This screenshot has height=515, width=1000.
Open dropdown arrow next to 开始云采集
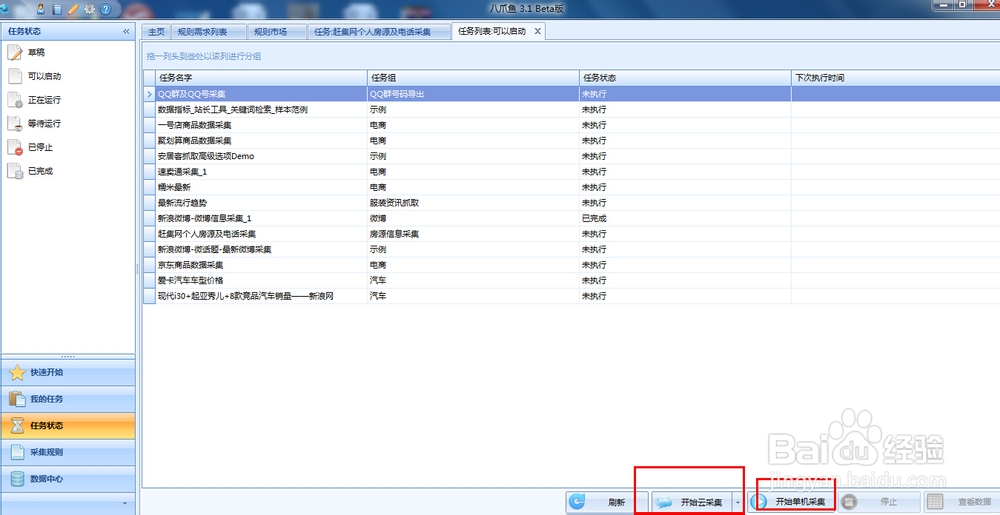point(738,502)
